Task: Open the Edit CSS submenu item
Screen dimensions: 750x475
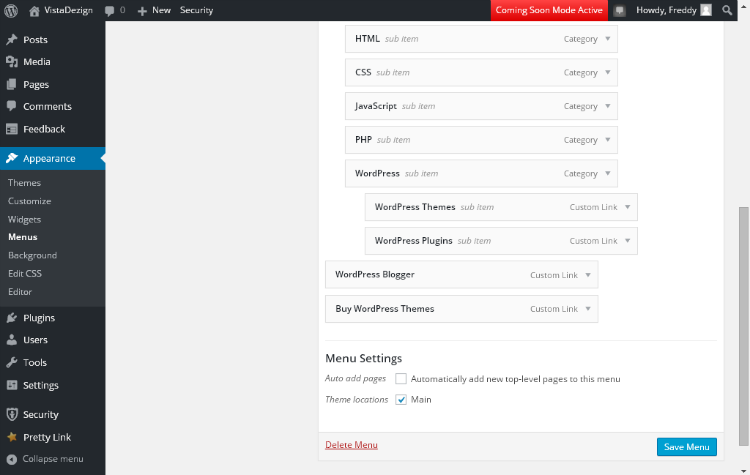Action: click(25, 274)
